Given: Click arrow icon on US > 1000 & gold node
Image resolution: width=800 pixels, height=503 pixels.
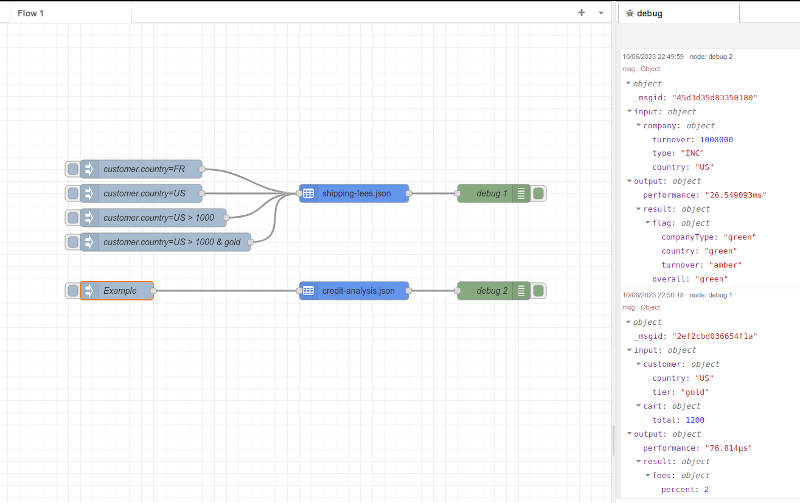Looking at the screenshot, I should pyautogui.click(x=89, y=242).
